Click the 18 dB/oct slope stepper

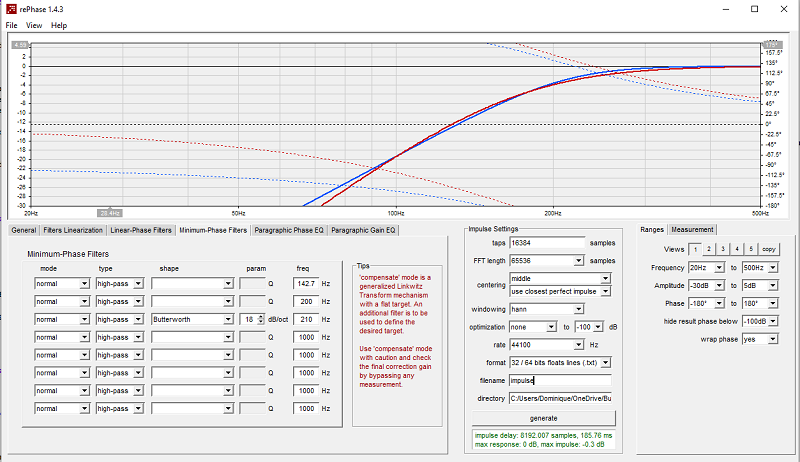click(x=261, y=319)
